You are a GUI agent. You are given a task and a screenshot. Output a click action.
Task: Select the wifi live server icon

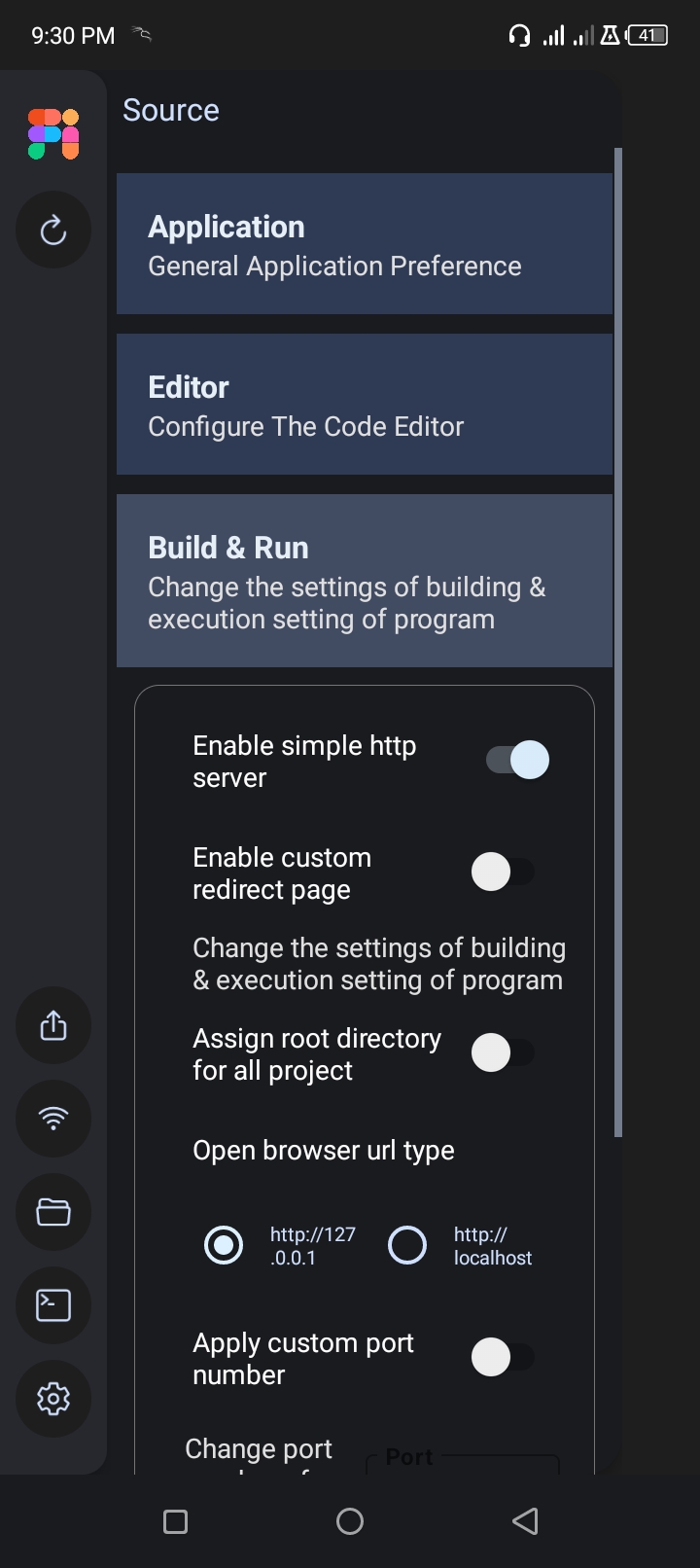coord(53,1119)
